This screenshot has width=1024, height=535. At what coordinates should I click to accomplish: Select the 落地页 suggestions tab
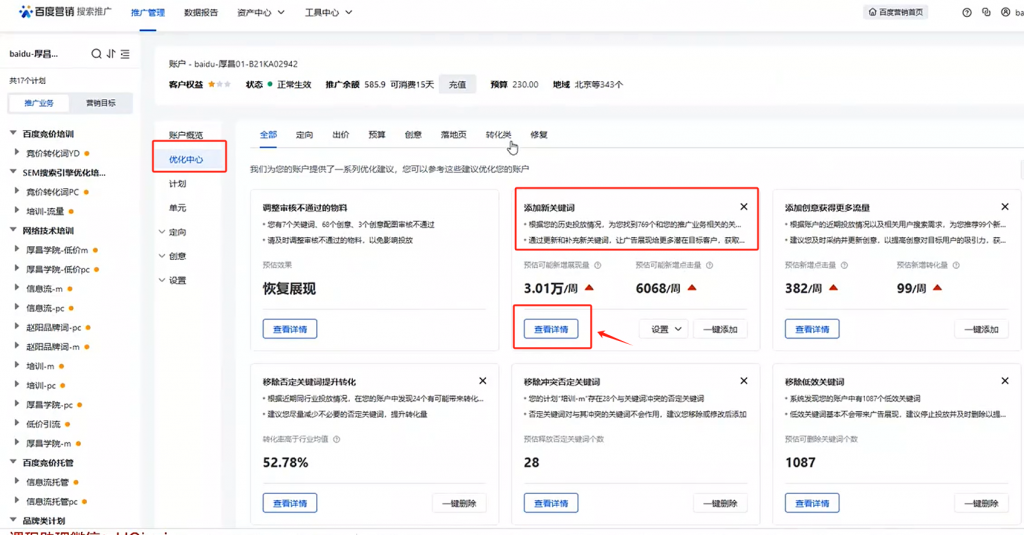pos(453,135)
